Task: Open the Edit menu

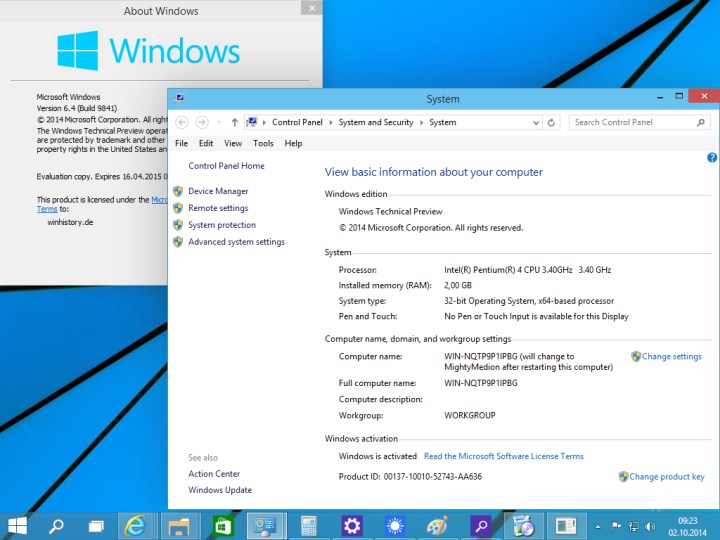Action: coord(206,143)
